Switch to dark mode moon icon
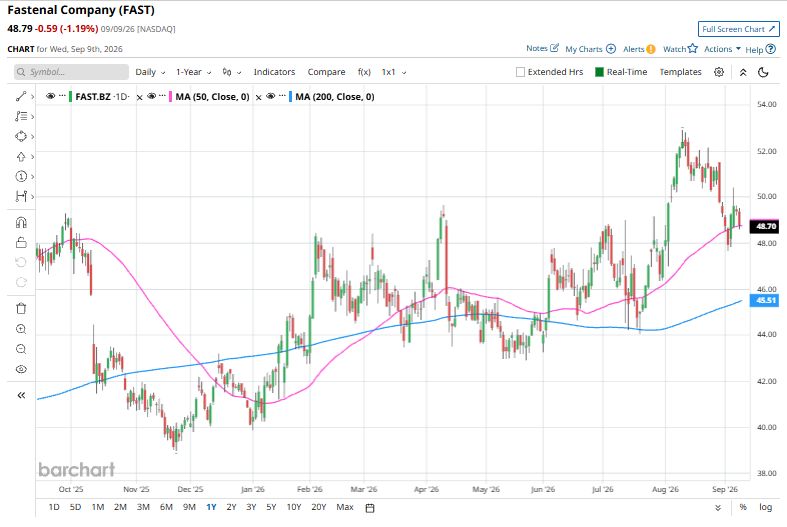Image resolution: width=787 pixels, height=527 pixels. (x=763, y=72)
